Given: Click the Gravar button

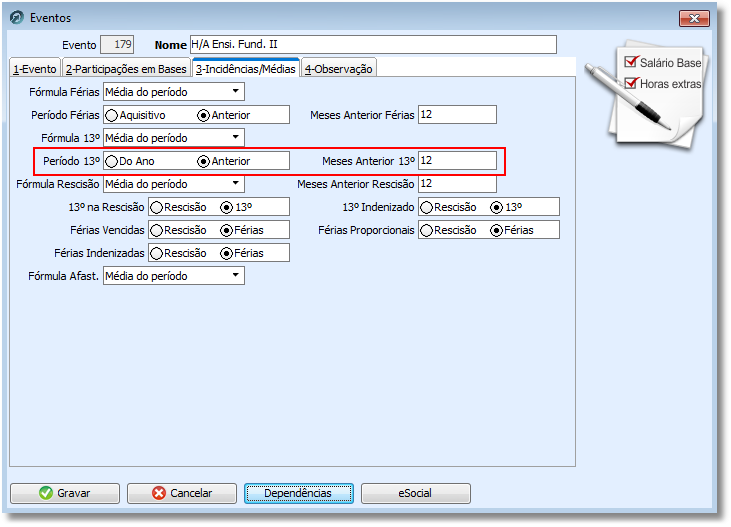Looking at the screenshot, I should (x=65, y=493).
